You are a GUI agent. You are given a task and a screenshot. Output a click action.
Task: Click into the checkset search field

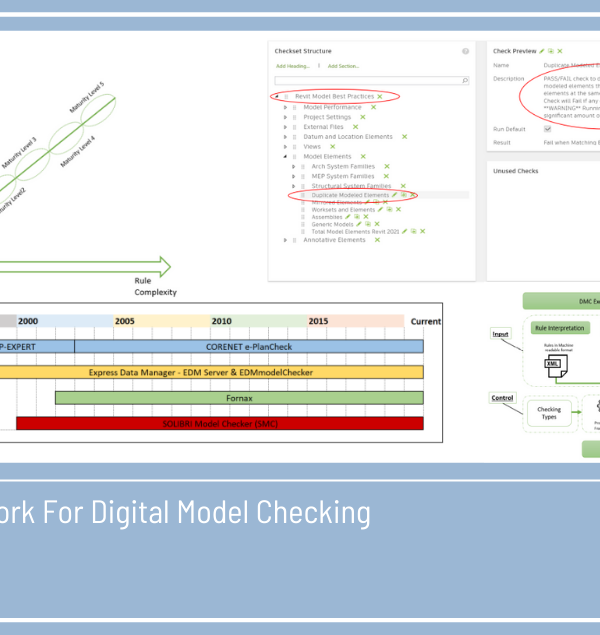[x=365, y=80]
